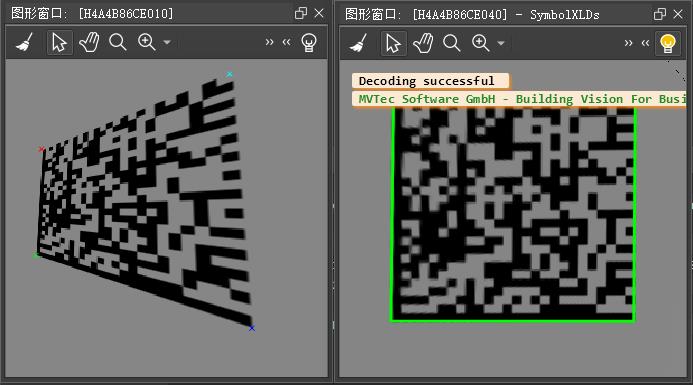Select pointer tool in SymbolXLDs window
Image resolution: width=693 pixels, height=385 pixels.
[393, 43]
